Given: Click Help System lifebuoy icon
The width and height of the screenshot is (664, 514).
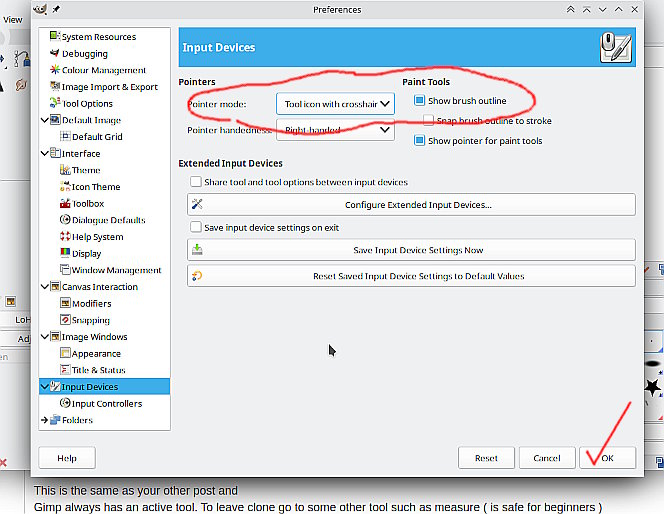Looking at the screenshot, I should (x=65, y=236).
